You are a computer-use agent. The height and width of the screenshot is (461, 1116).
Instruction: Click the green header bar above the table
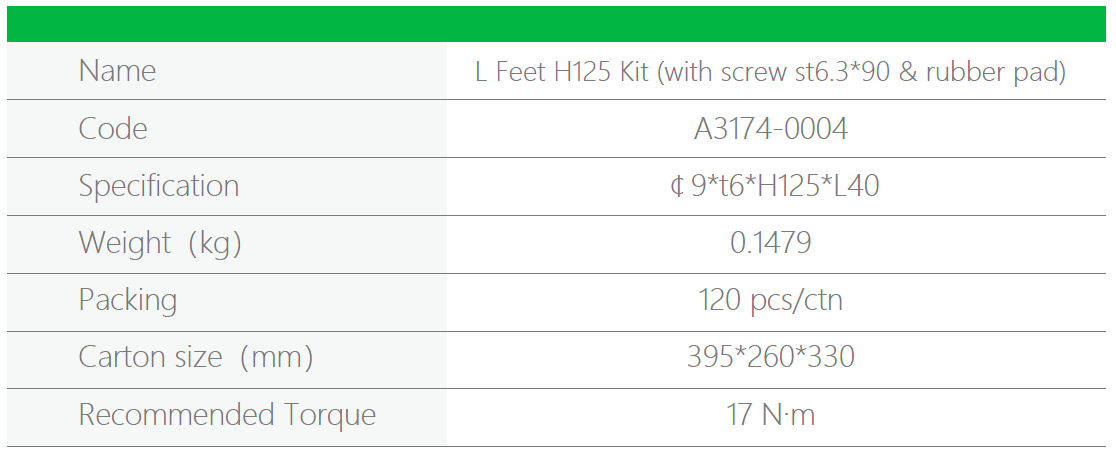point(558,24)
